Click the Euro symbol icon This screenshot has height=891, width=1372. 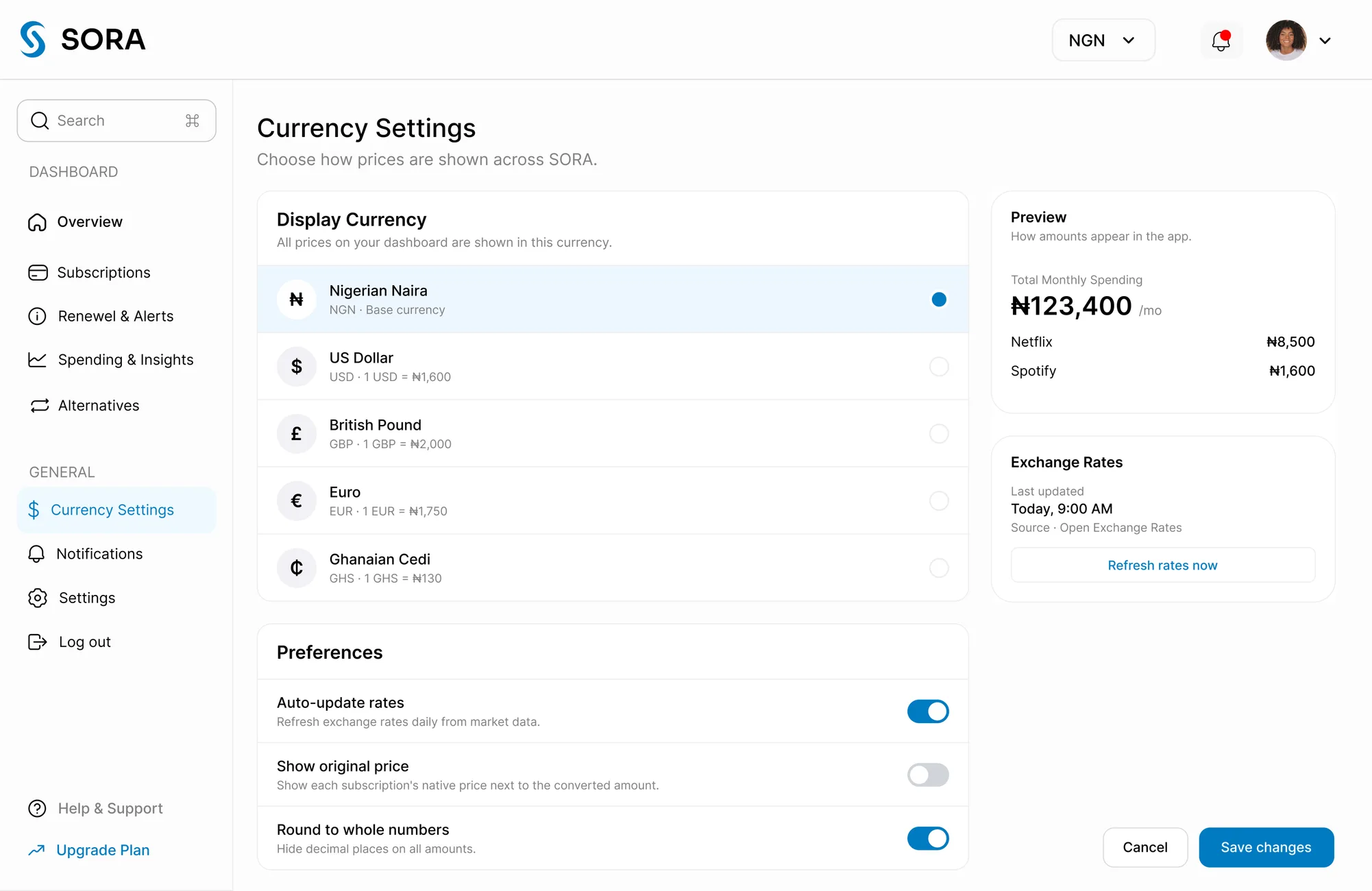(x=296, y=500)
